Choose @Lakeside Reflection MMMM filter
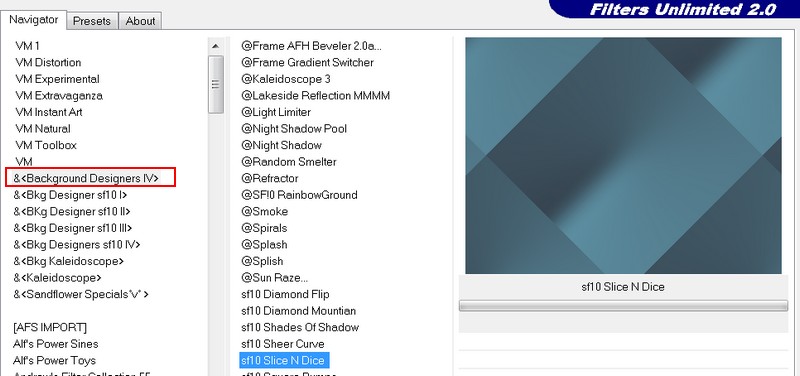 pos(315,95)
